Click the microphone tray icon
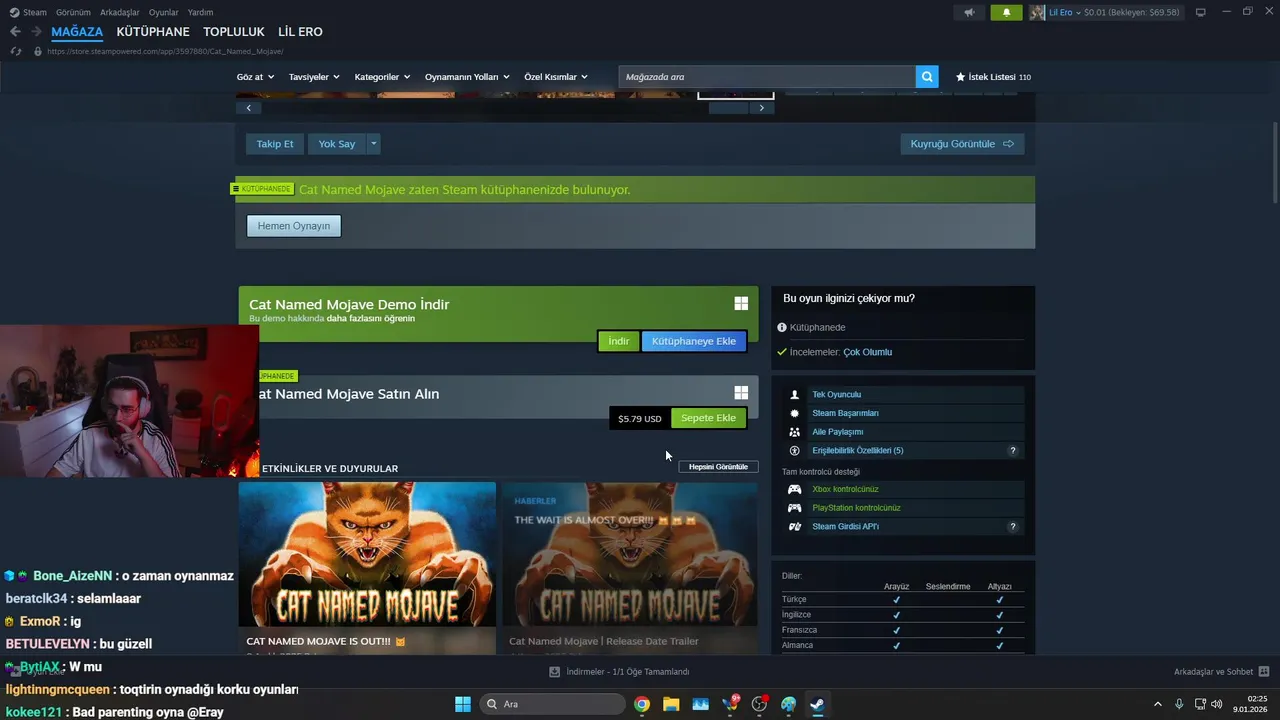This screenshot has width=1280, height=720. pyautogui.click(x=1179, y=704)
